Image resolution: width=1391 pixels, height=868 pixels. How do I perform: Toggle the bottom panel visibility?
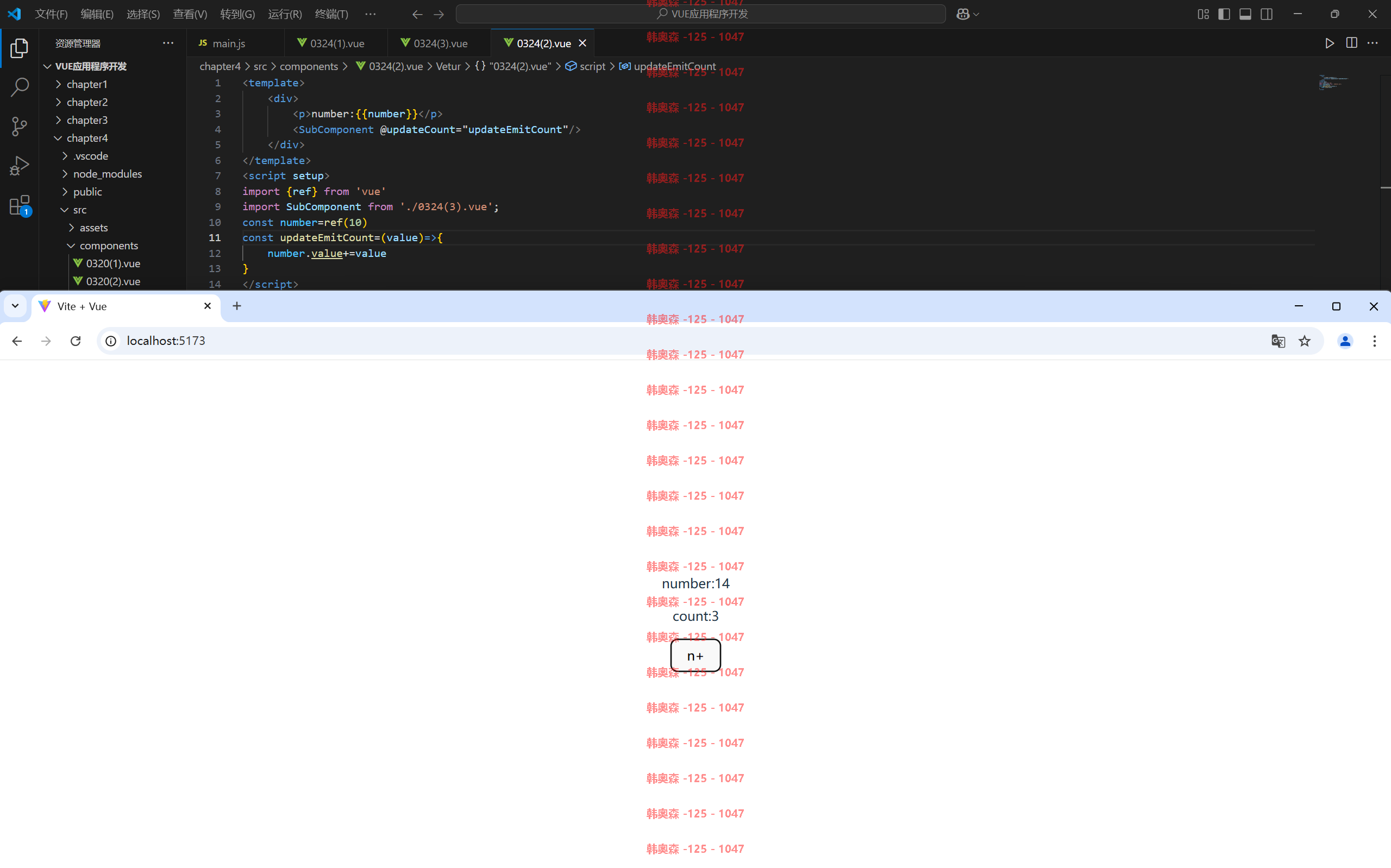1245,14
